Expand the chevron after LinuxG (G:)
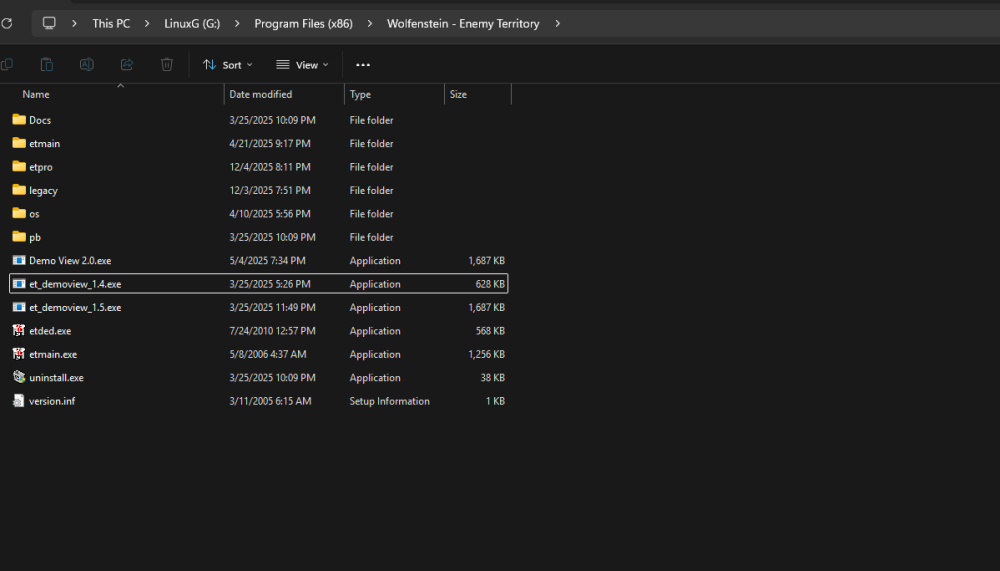This screenshot has width=1000, height=571. 237,24
